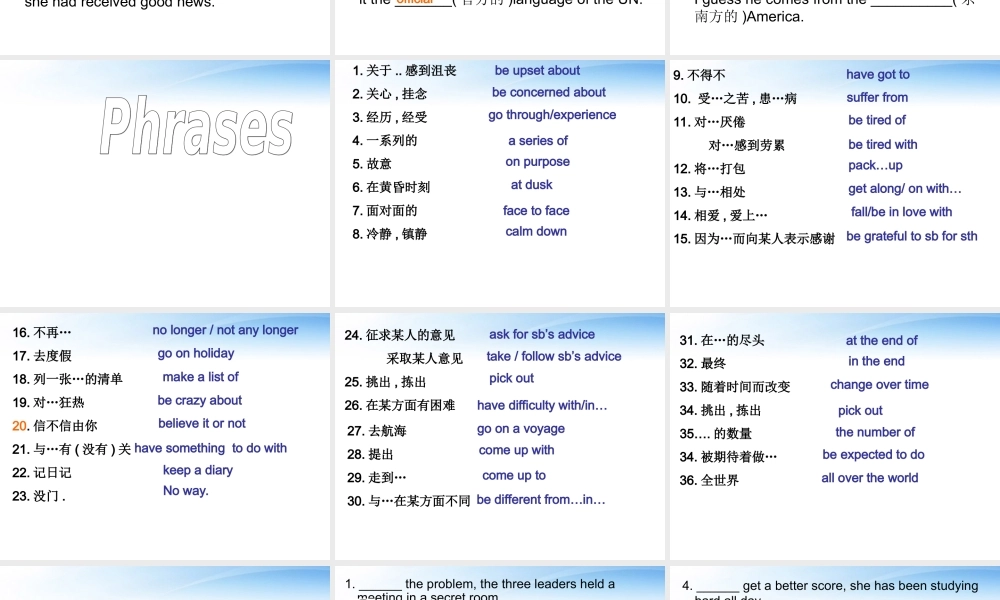Click the phrase 'at dusk'
This screenshot has width=1000, height=600.
[x=531, y=185]
